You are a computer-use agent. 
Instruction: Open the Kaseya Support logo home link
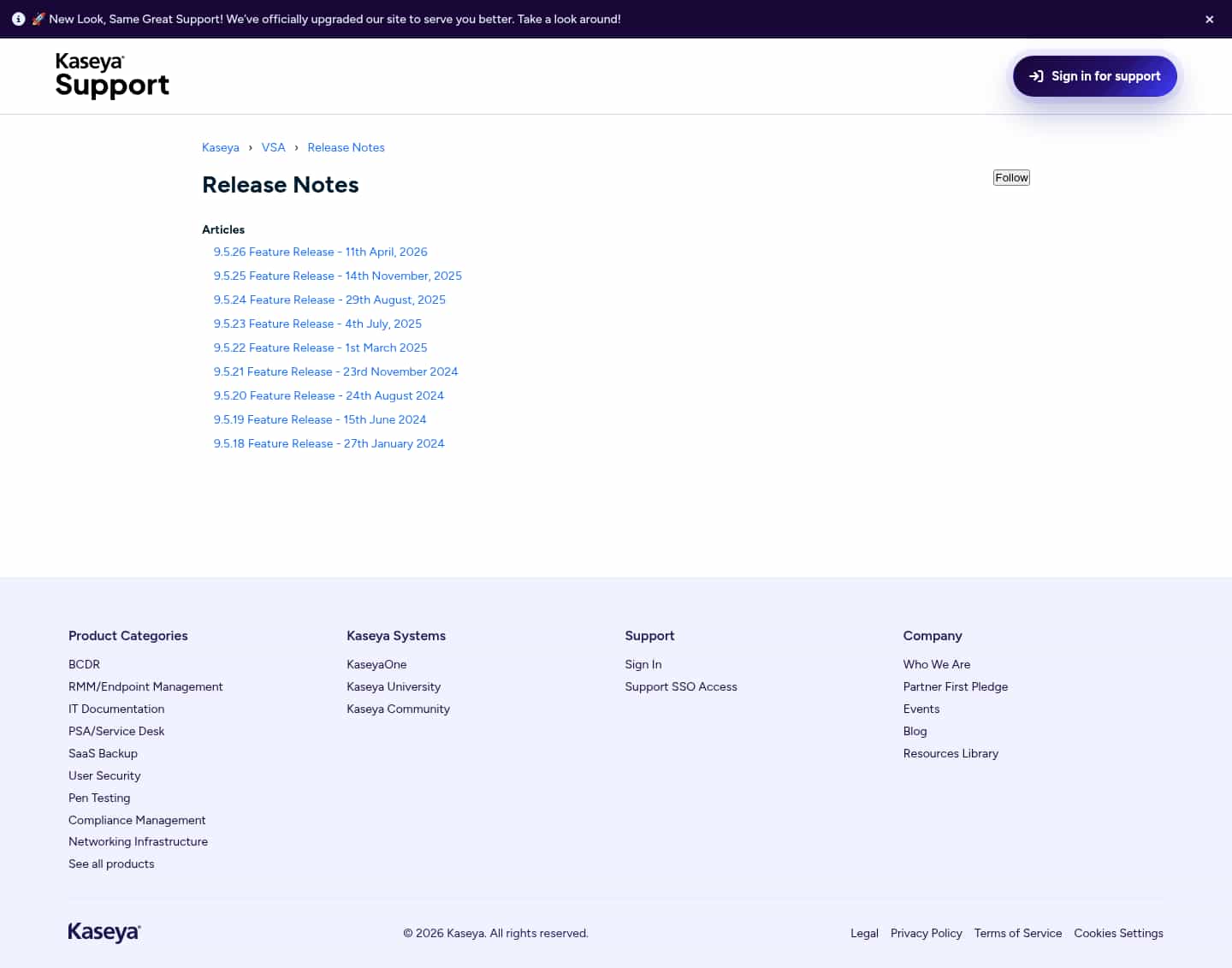(x=112, y=75)
